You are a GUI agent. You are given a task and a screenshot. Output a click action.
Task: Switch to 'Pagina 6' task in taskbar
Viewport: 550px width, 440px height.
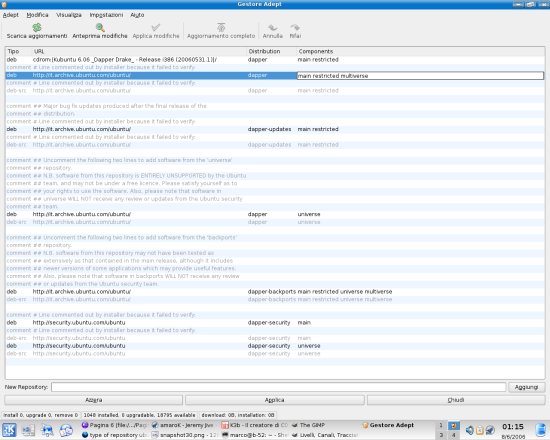pyautogui.click(x=115, y=425)
